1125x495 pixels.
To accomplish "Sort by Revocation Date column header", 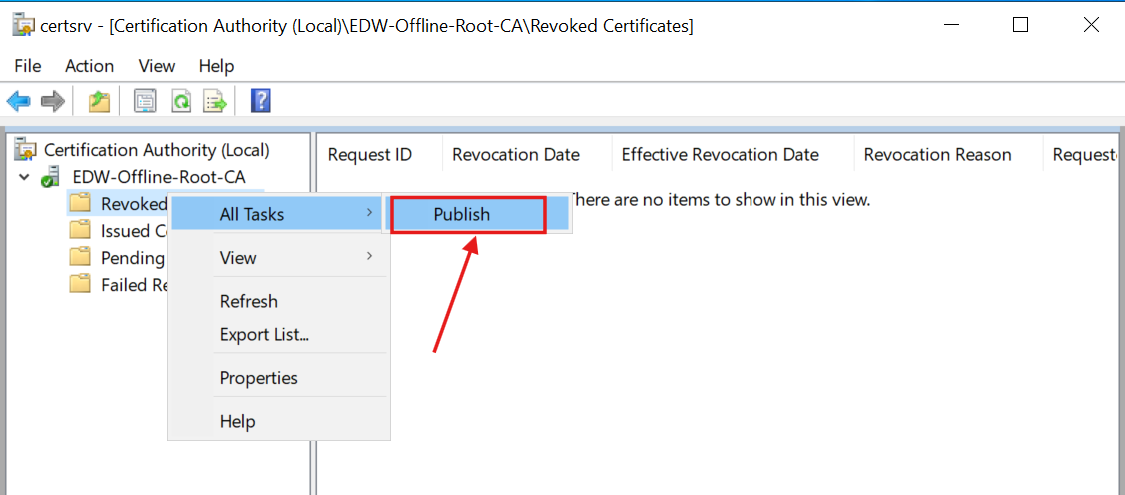I will coord(527,154).
